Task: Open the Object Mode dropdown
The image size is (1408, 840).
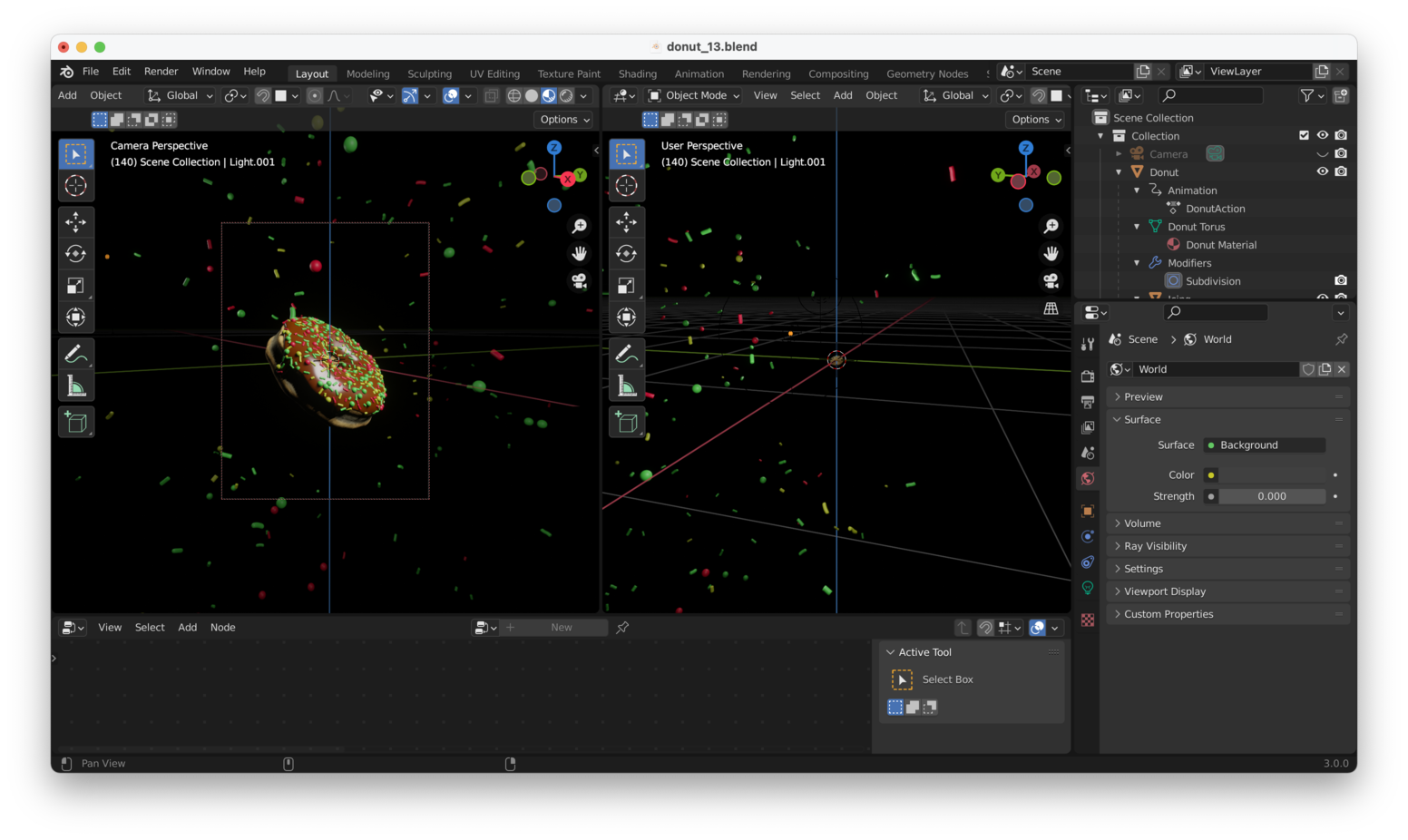Action: pos(695,95)
